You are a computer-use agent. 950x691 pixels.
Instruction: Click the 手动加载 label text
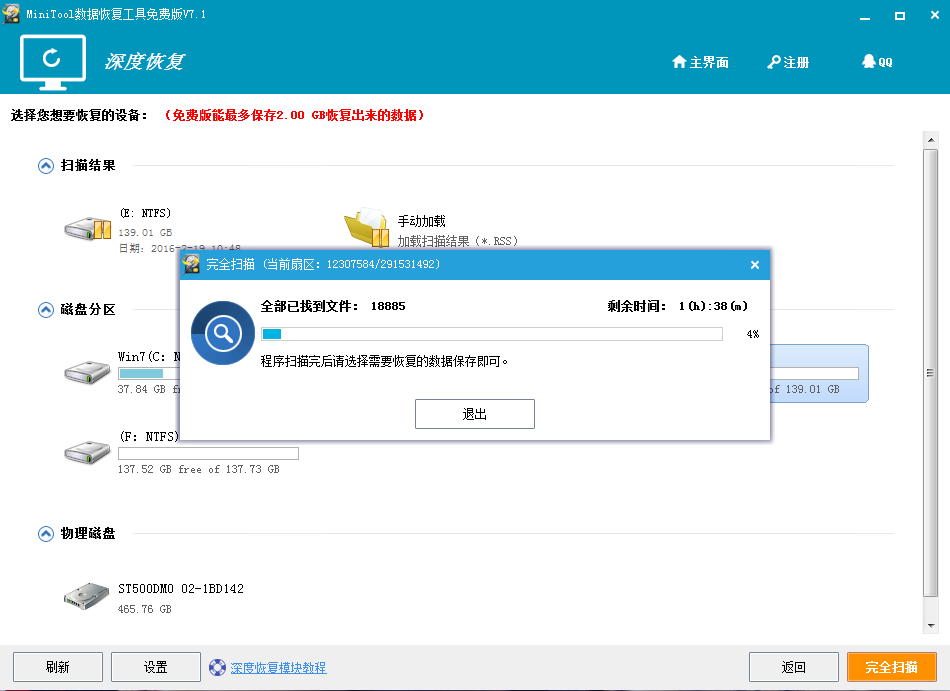point(422,221)
